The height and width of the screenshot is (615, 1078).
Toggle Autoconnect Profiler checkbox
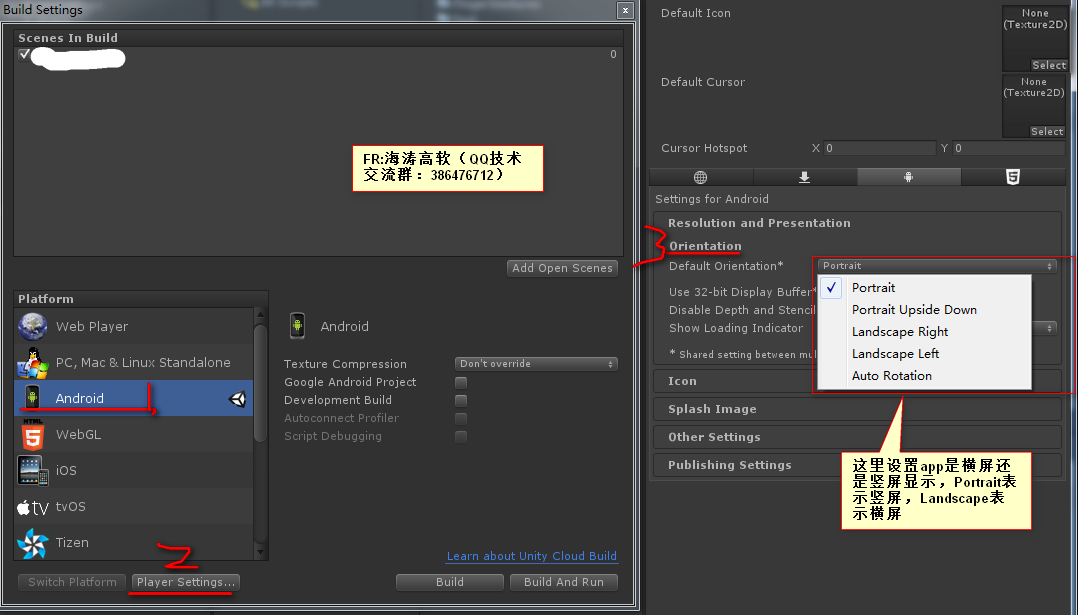coord(461,418)
